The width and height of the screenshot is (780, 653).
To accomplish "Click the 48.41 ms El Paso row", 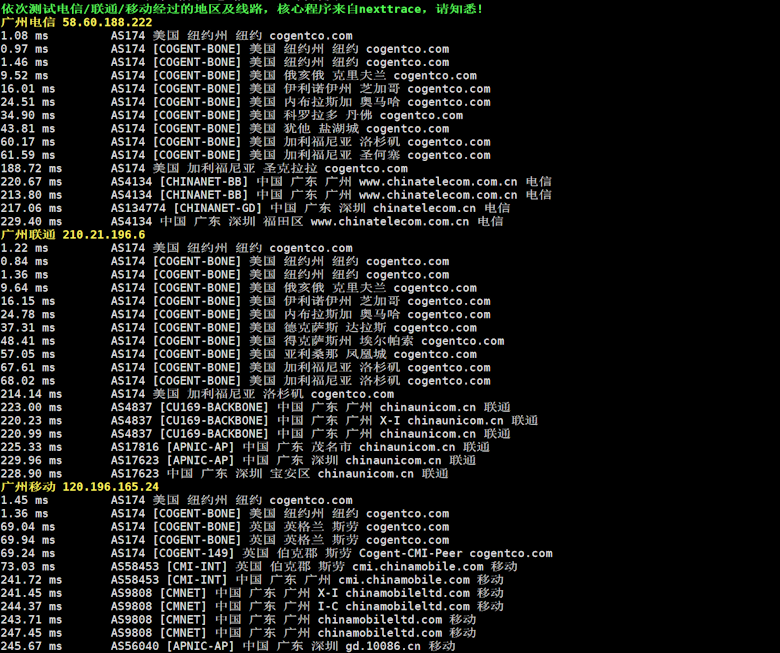I will click(252, 341).
